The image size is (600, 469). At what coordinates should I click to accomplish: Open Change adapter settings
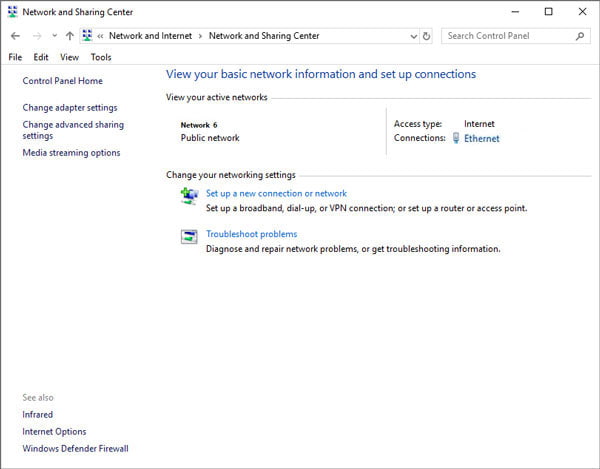(70, 107)
